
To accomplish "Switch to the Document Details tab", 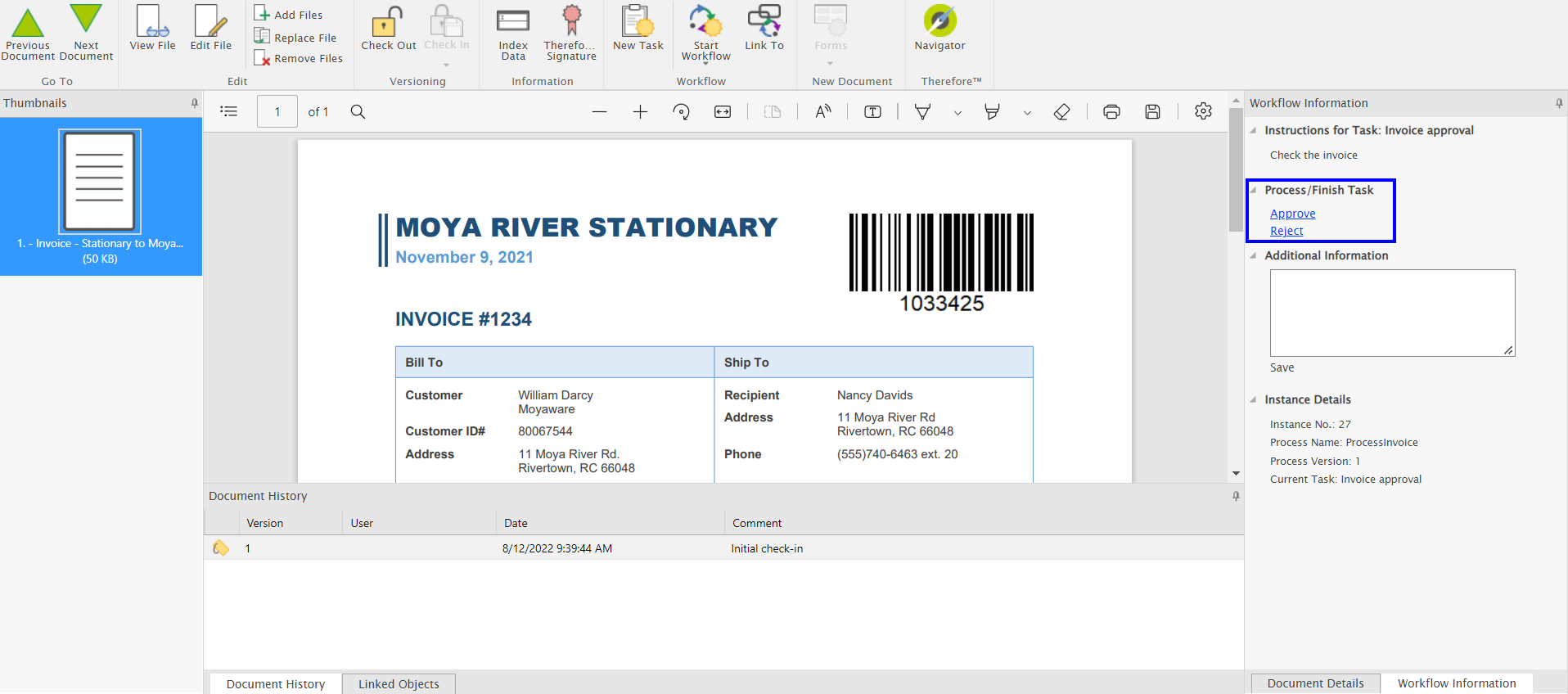I will pyautogui.click(x=1315, y=683).
